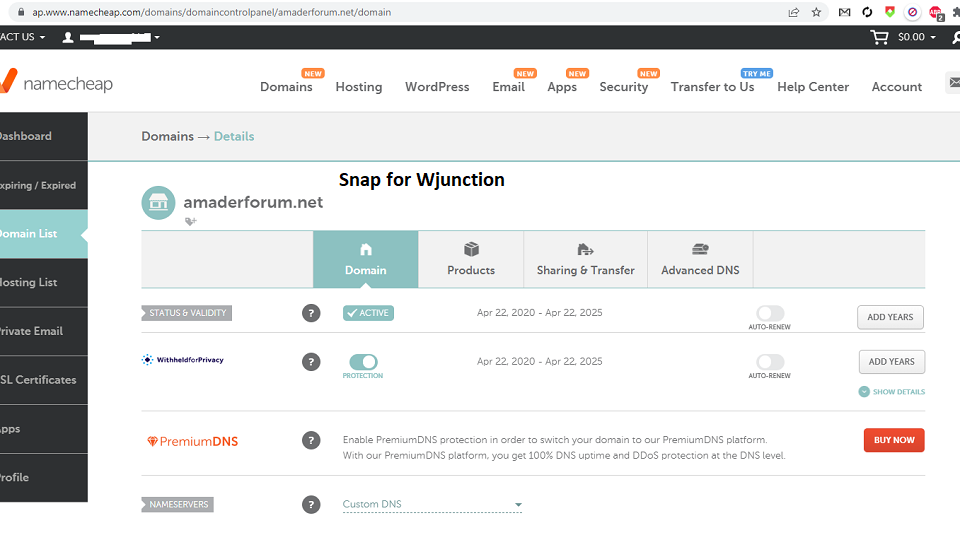This screenshot has height=535, width=960.
Task: Click the Status & Validity label
Action: [x=187, y=313]
